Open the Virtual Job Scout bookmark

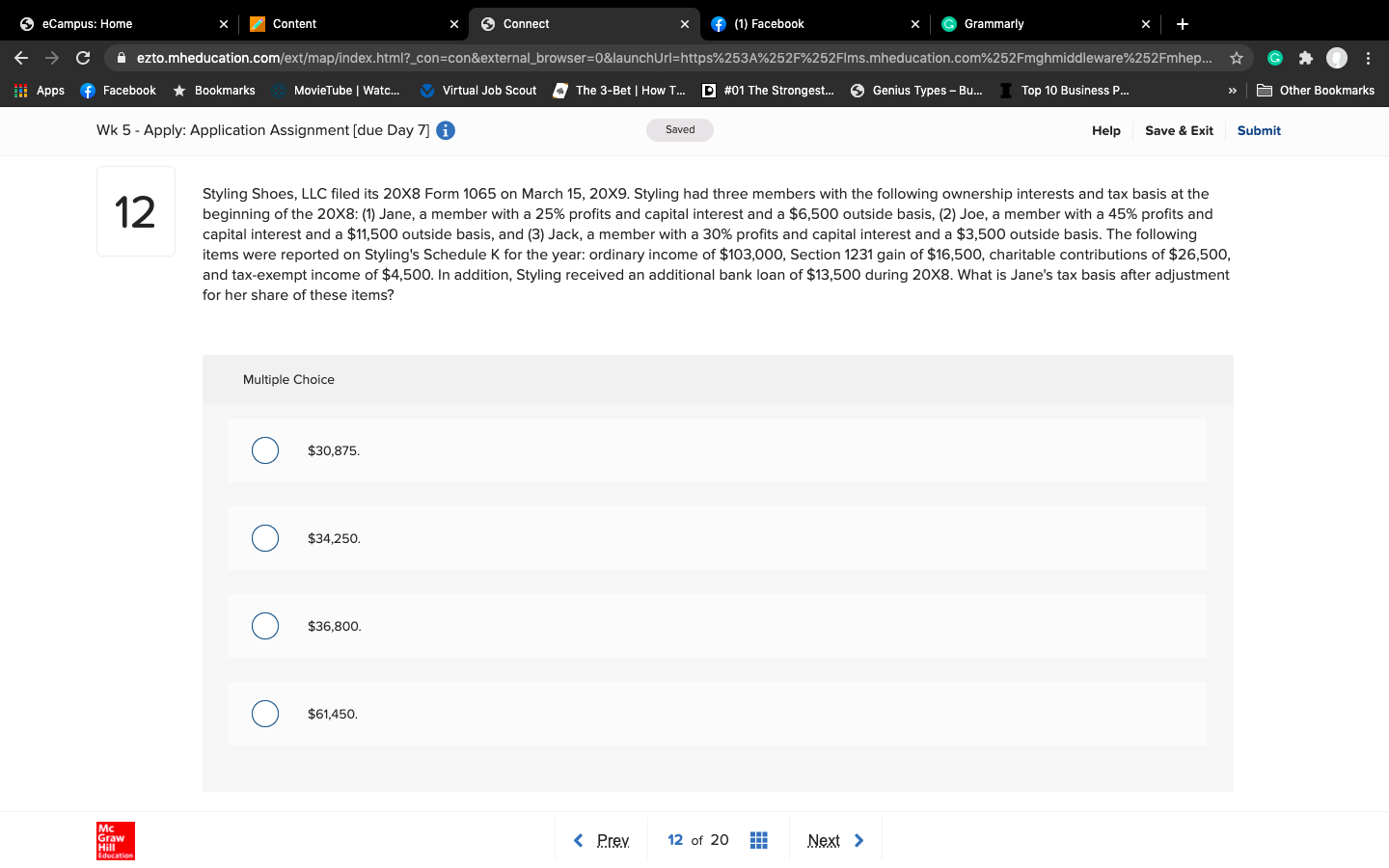point(478,91)
